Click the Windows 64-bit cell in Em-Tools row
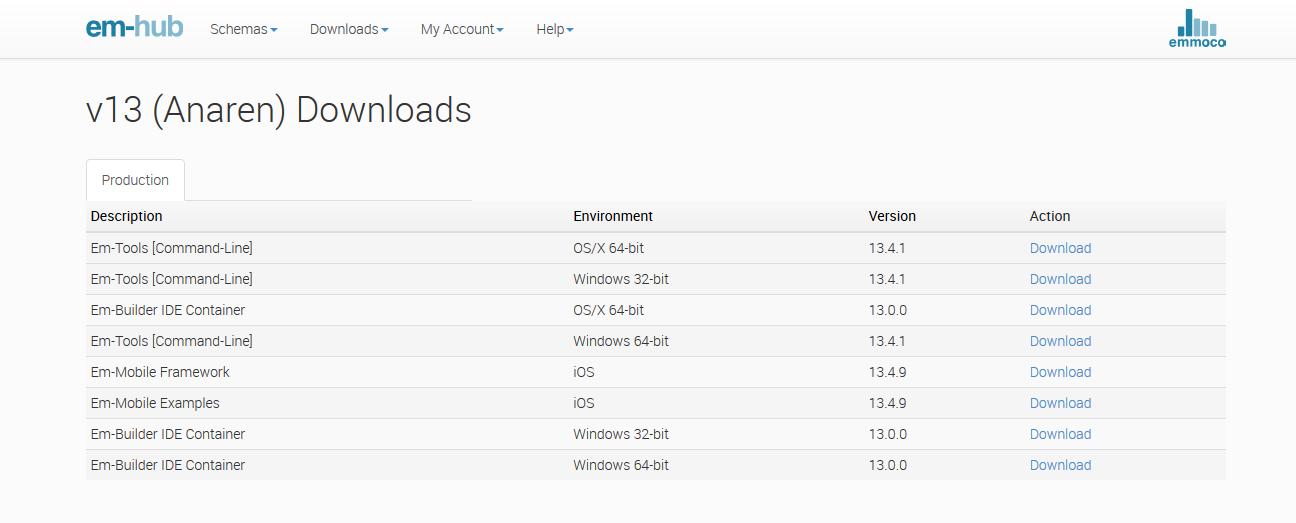The height and width of the screenshot is (523, 1296). 621,341
